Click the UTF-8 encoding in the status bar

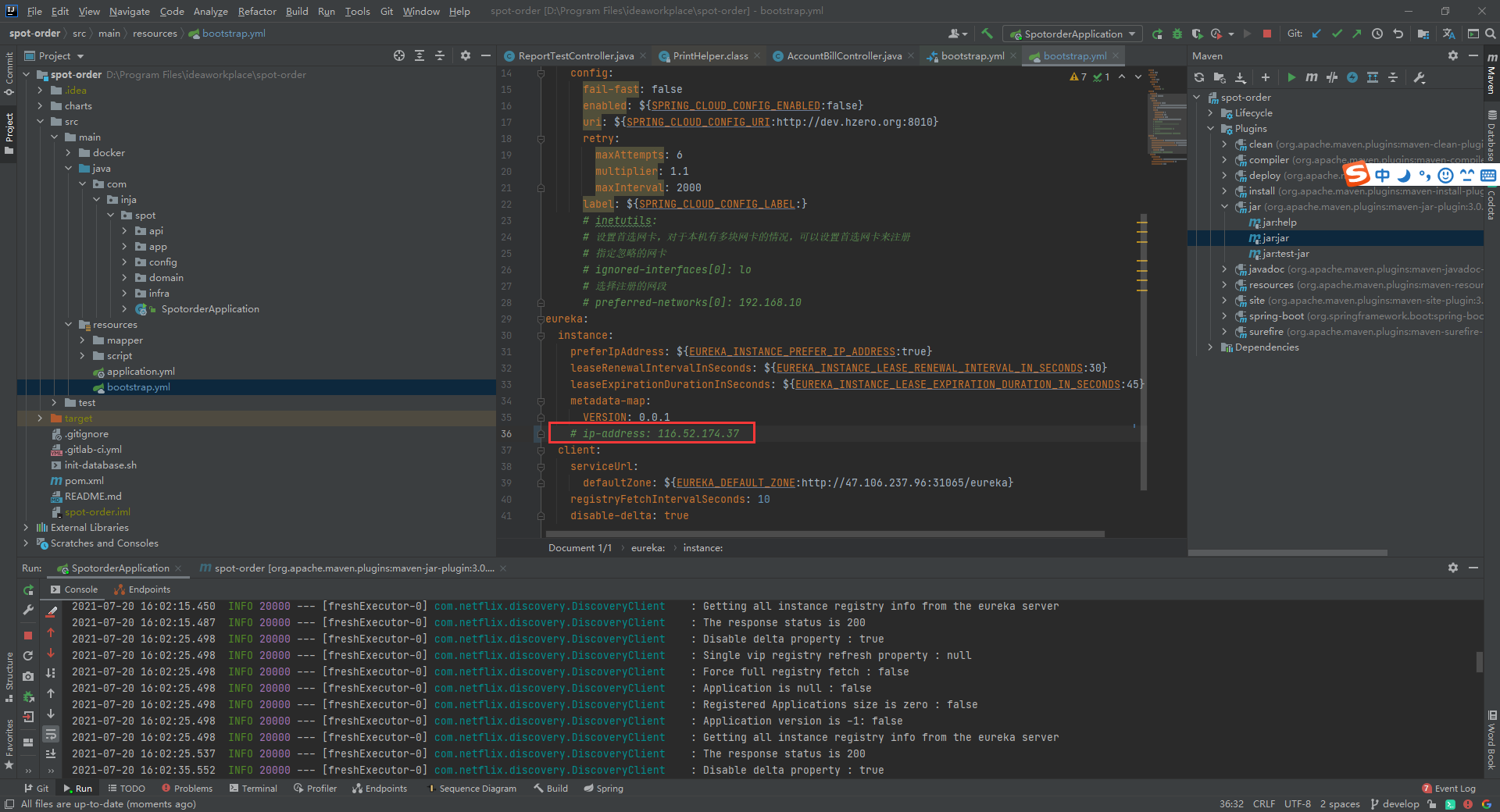tap(1298, 804)
